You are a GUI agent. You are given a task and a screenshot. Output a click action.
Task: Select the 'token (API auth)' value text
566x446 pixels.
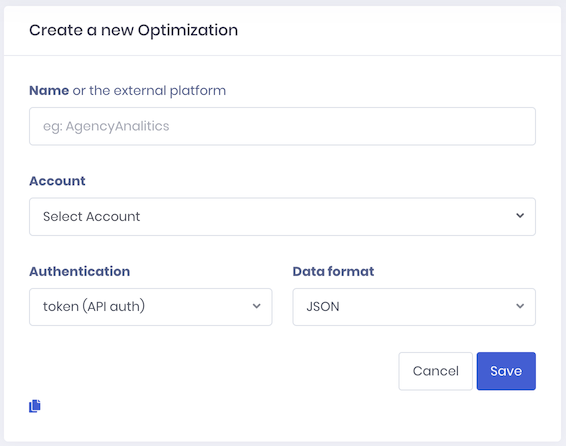[94, 306]
